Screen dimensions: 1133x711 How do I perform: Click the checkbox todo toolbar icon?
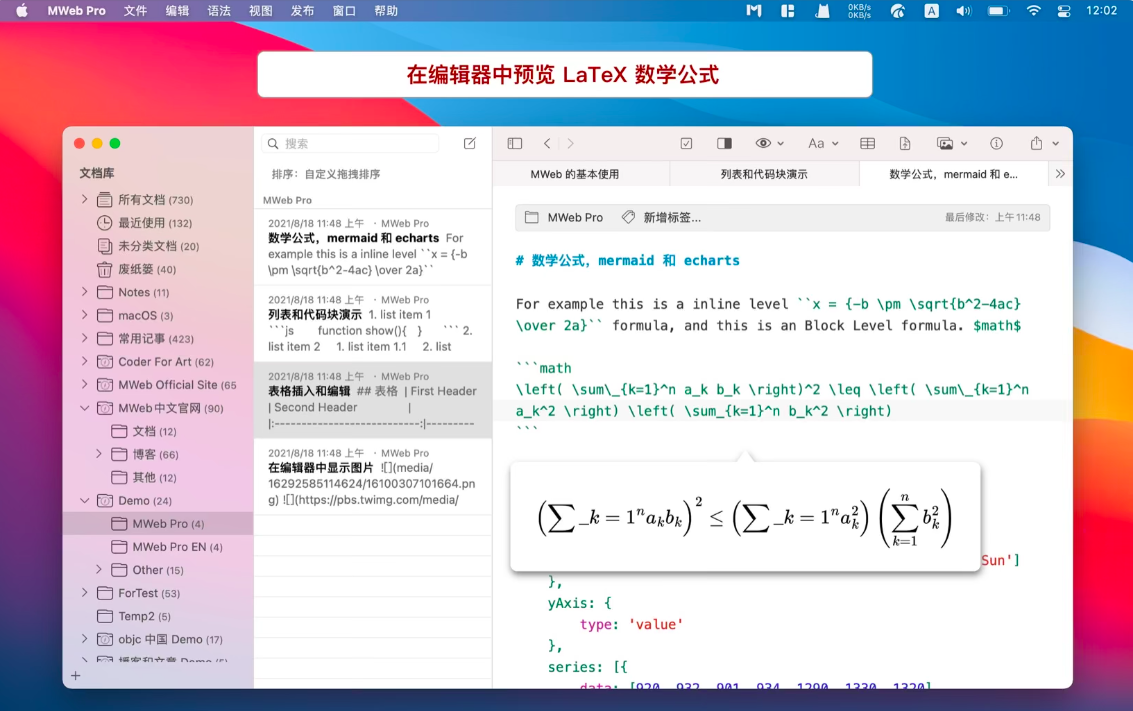[686, 143]
